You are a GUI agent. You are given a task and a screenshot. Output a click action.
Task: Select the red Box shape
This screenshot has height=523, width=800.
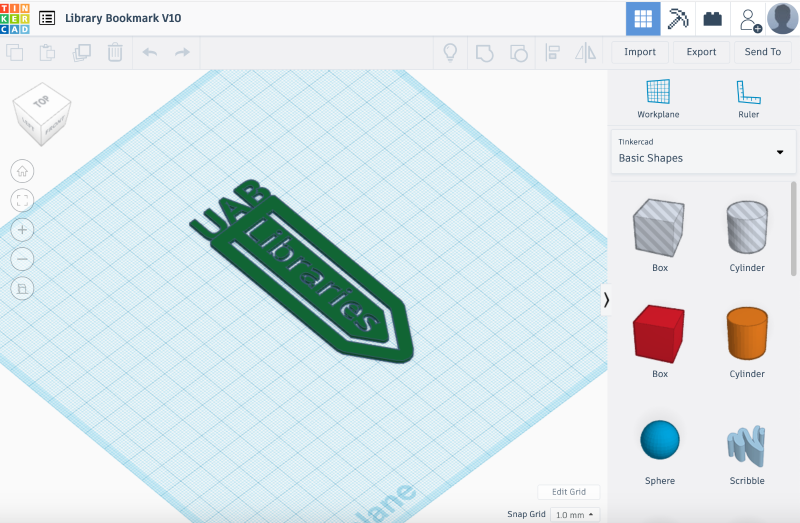(659, 335)
